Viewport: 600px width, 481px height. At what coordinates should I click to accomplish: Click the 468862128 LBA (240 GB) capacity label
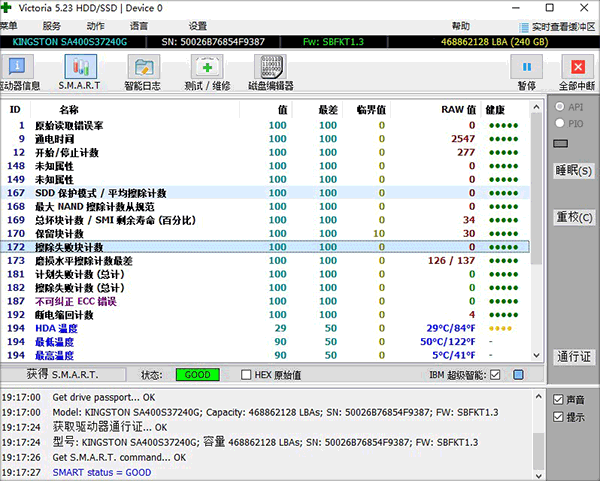pos(494,42)
